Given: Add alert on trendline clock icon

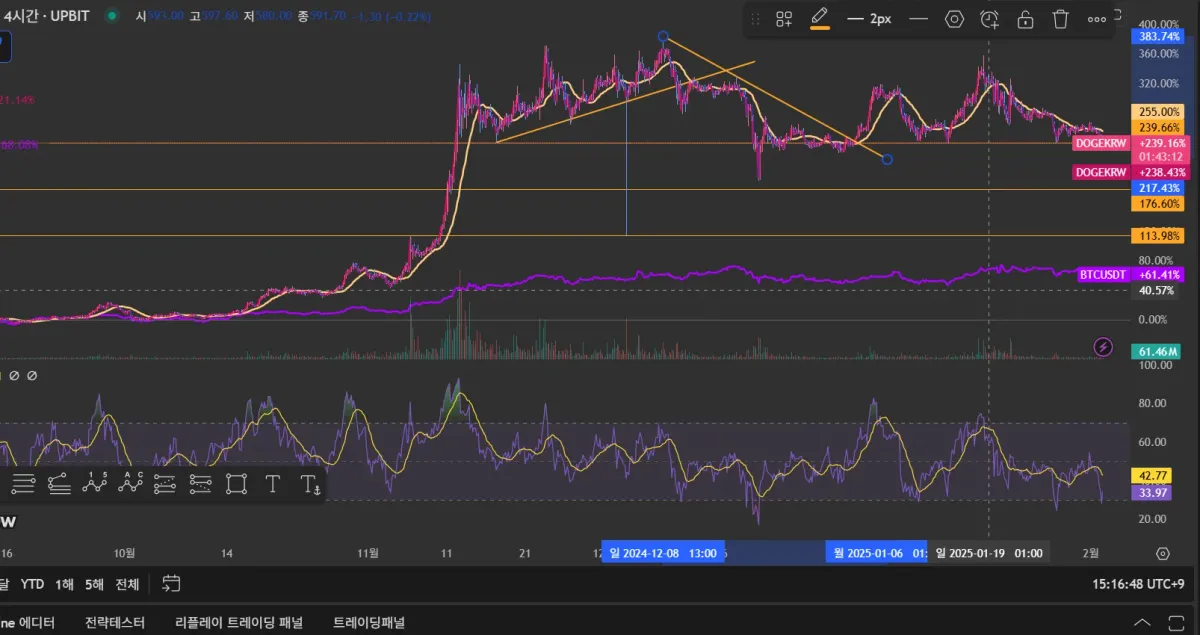Looking at the screenshot, I should coord(989,19).
